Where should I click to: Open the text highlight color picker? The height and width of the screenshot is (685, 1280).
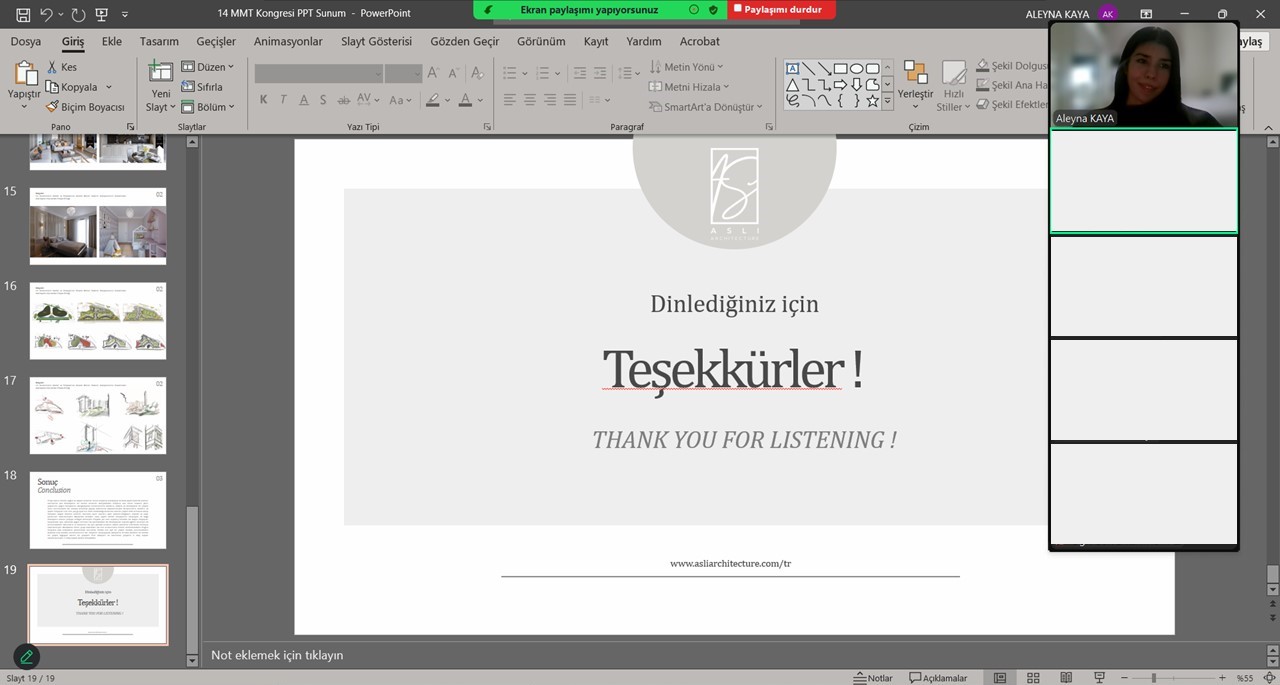coord(435,100)
